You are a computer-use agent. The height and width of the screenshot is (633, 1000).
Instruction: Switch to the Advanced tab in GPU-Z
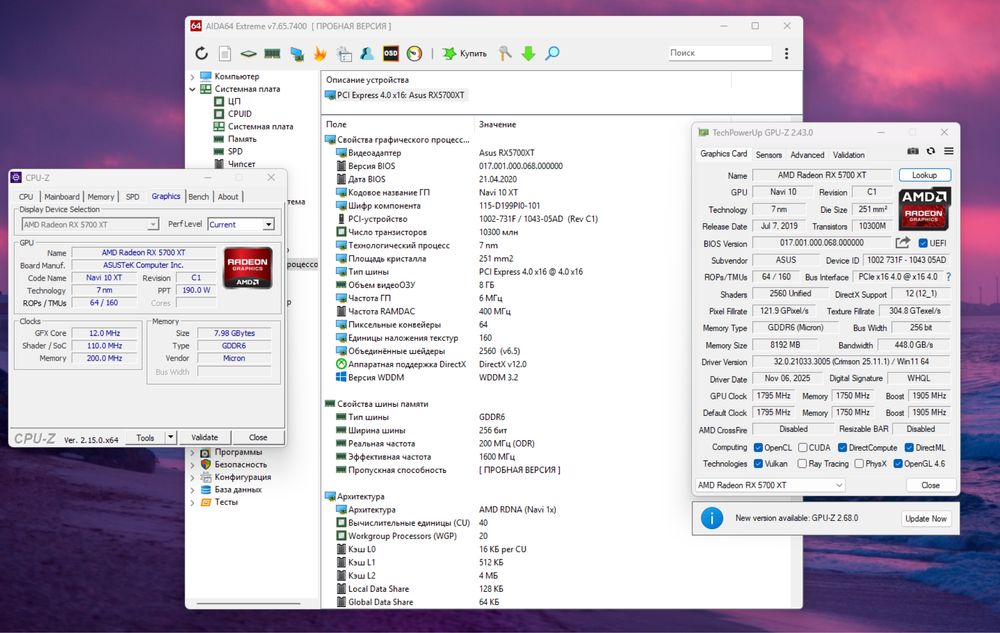pos(807,155)
